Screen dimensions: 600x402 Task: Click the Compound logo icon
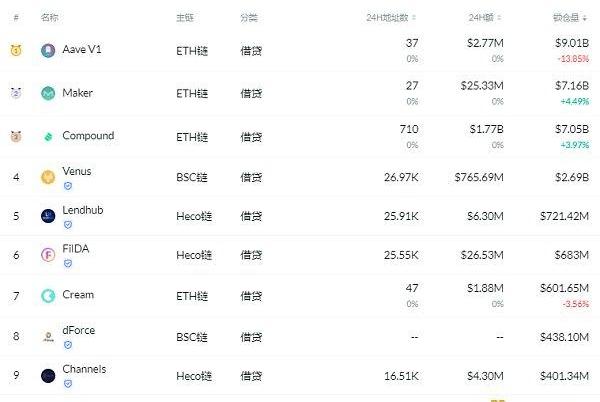[x=48, y=137]
